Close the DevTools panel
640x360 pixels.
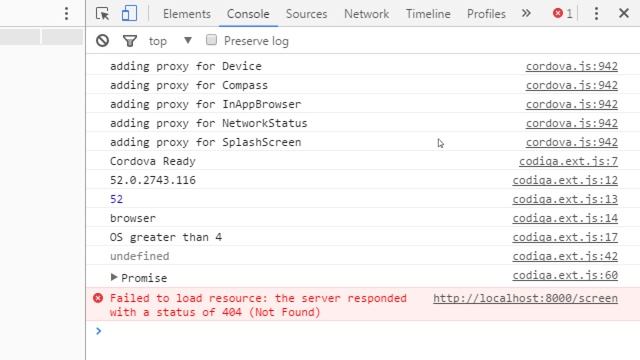pyautogui.click(x=624, y=13)
